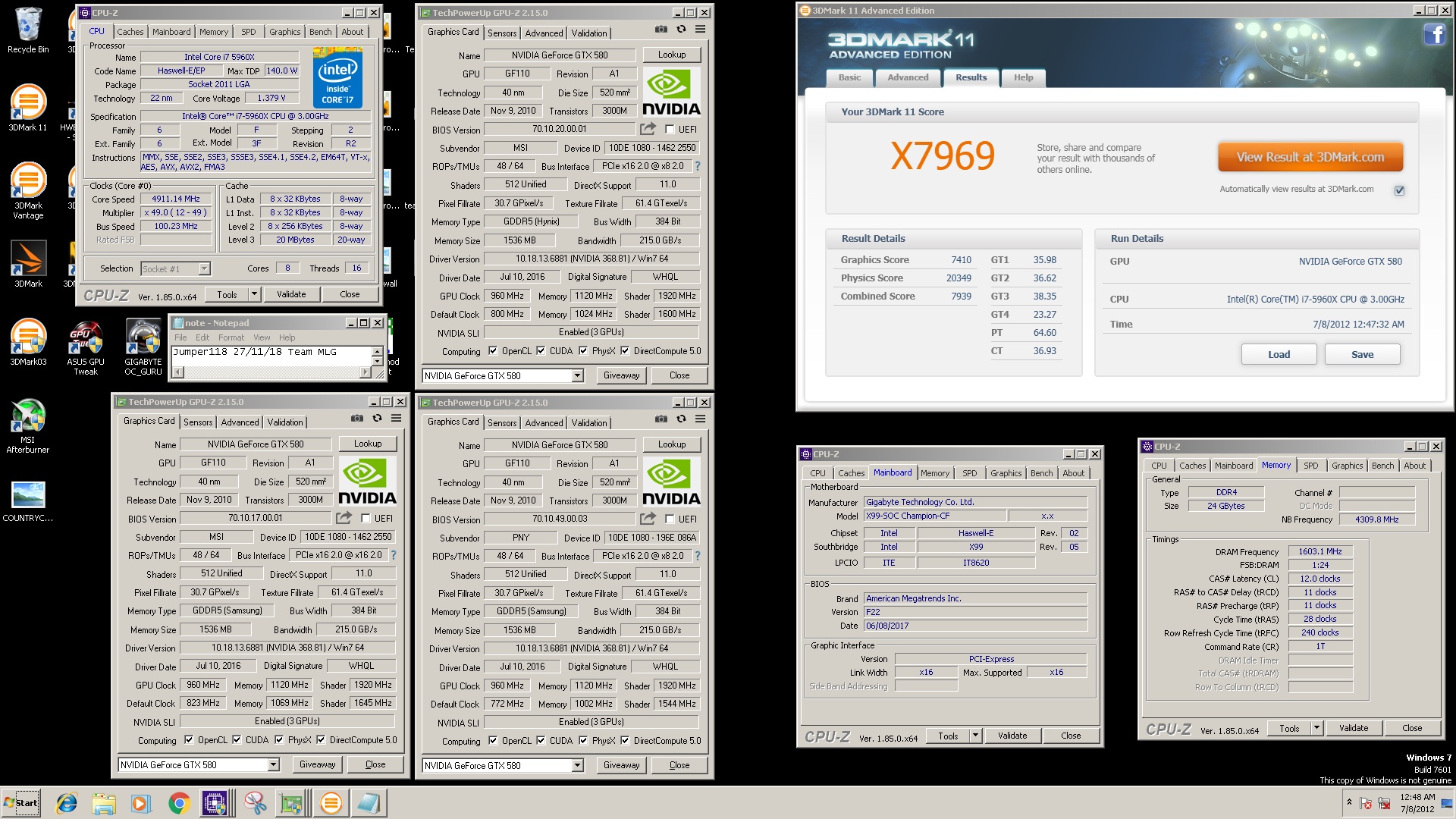Open the Sensors tab in the top GPU-Z window

[502, 33]
